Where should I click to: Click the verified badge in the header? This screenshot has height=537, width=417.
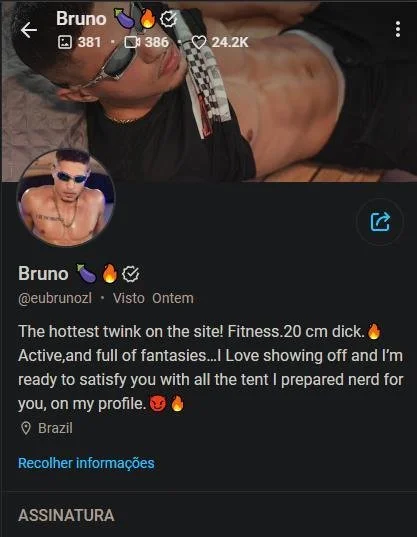point(168,19)
